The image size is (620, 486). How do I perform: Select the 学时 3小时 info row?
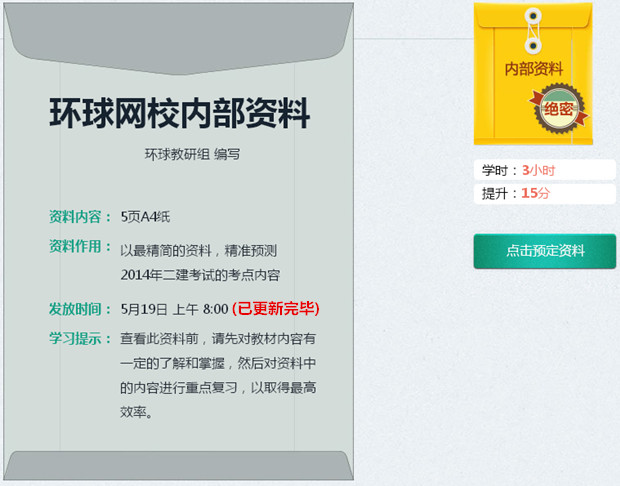click(x=544, y=170)
